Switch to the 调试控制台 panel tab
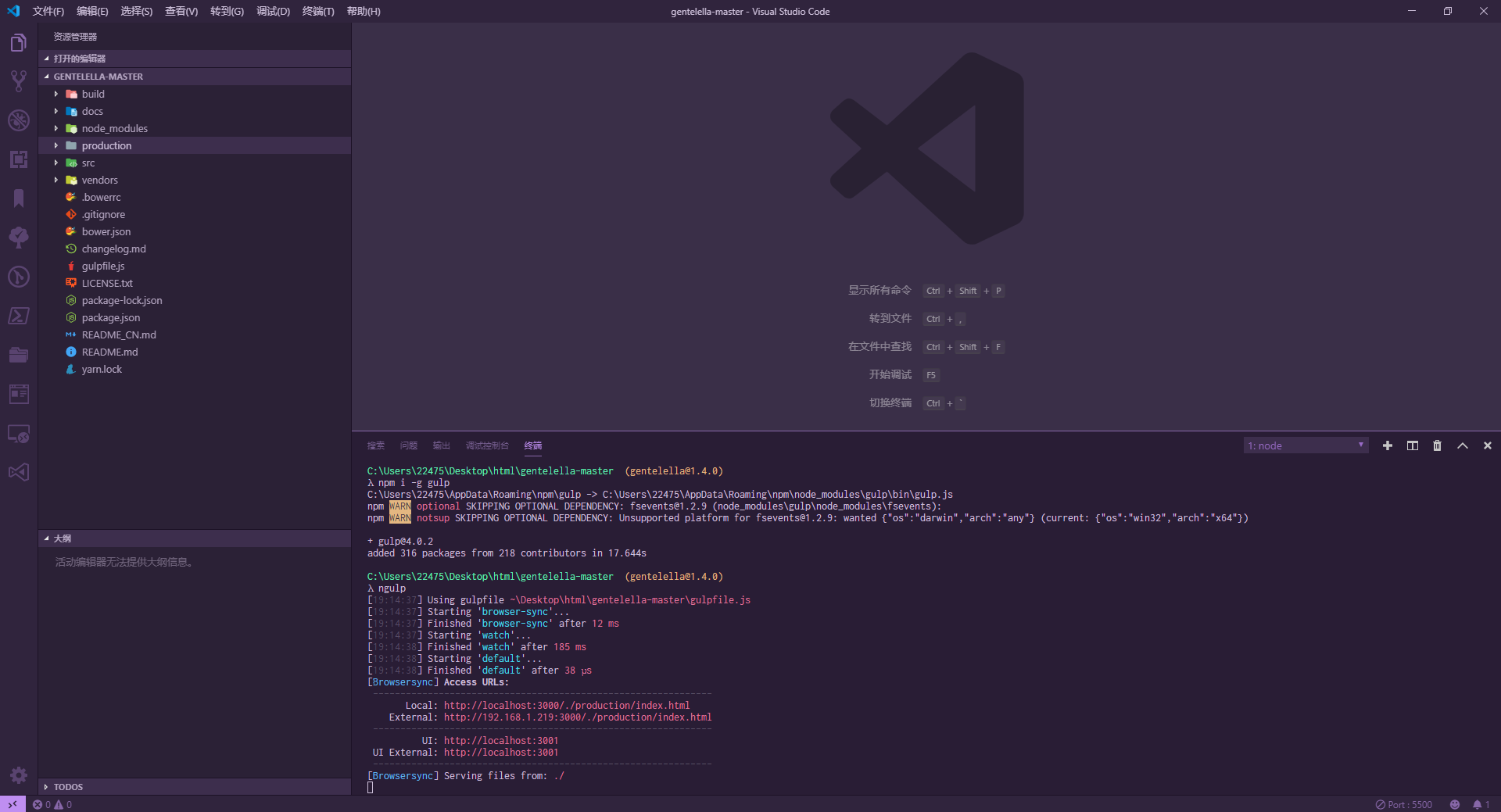1501x812 pixels. [x=487, y=445]
